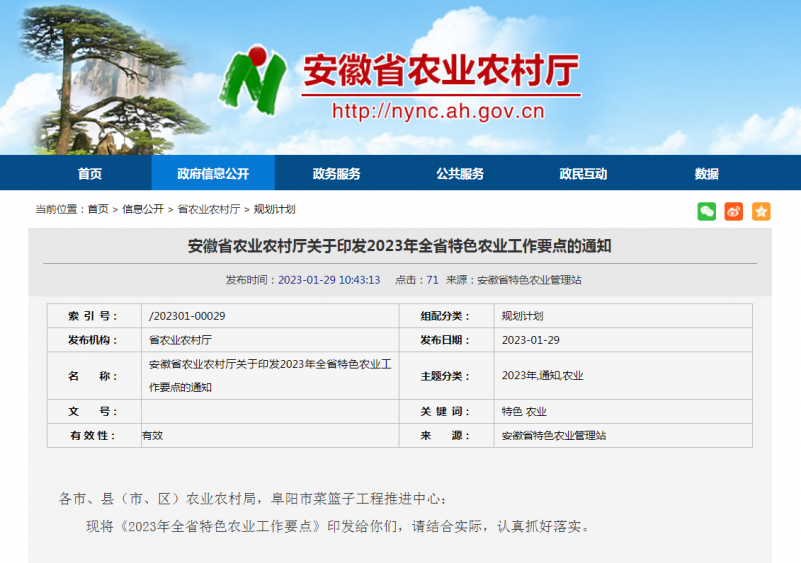The image size is (801, 563).
Task: Click the 文号 label cell
Action: tap(94, 412)
